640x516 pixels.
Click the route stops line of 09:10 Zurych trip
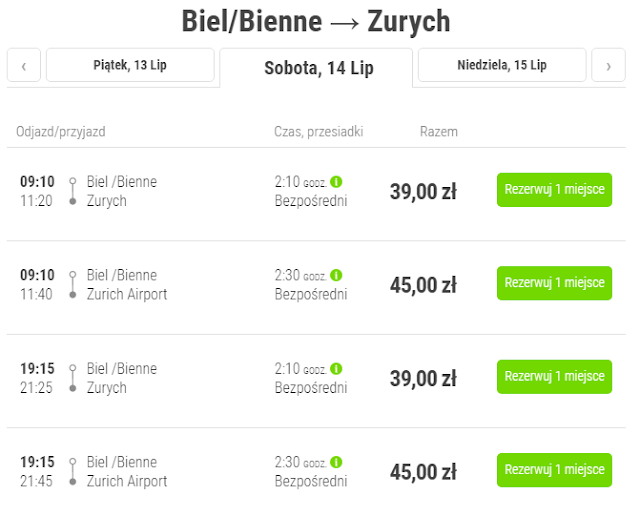tap(72, 191)
